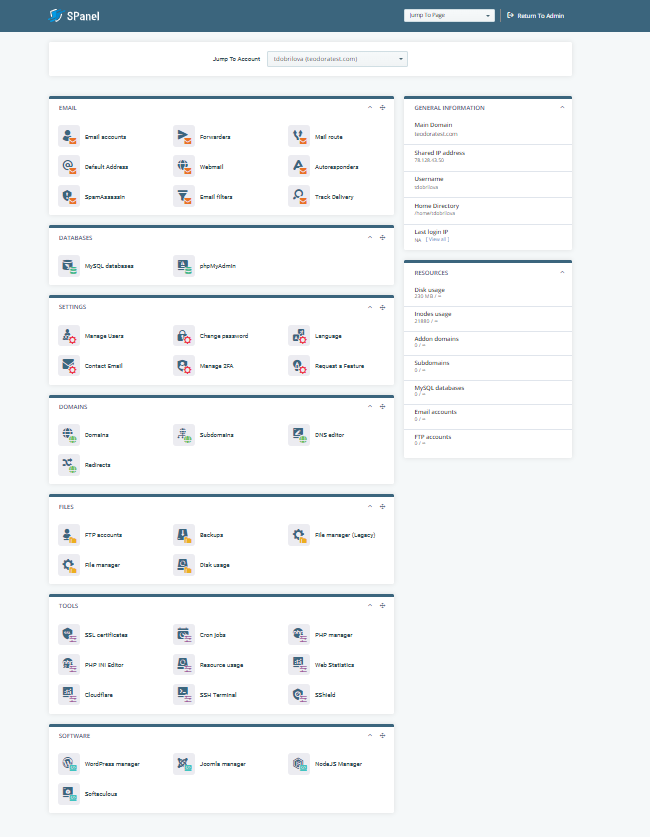650x837 pixels.
Task: Open the PHP manager icon
Action: point(299,635)
